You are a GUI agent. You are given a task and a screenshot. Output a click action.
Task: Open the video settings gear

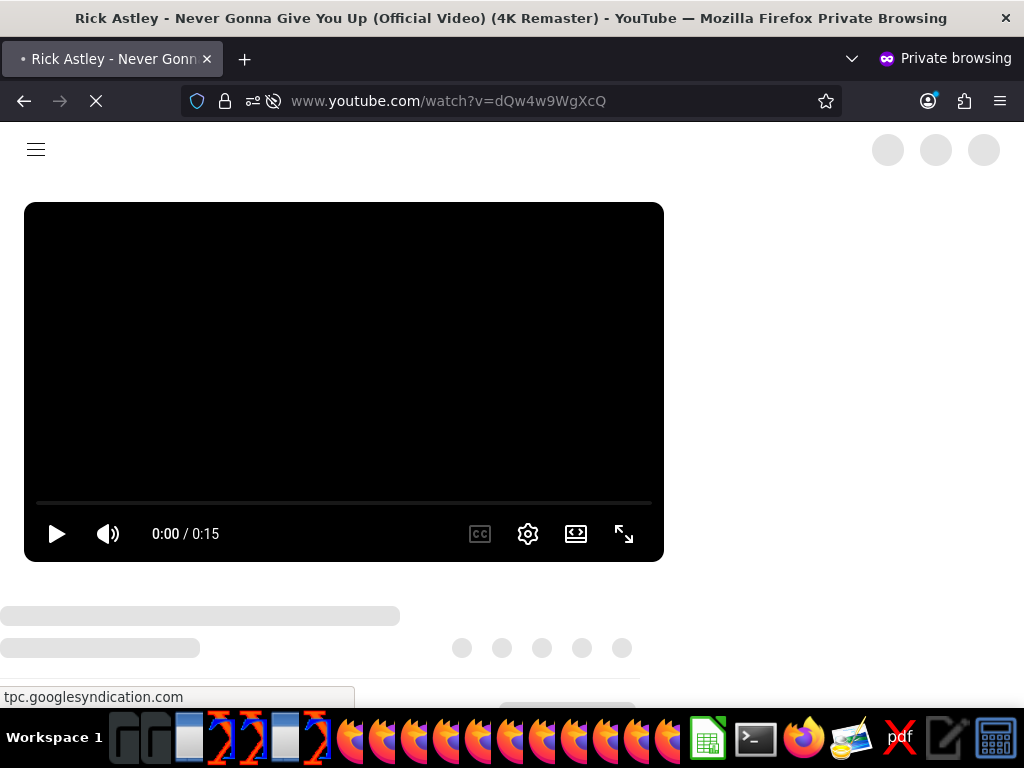click(x=528, y=534)
